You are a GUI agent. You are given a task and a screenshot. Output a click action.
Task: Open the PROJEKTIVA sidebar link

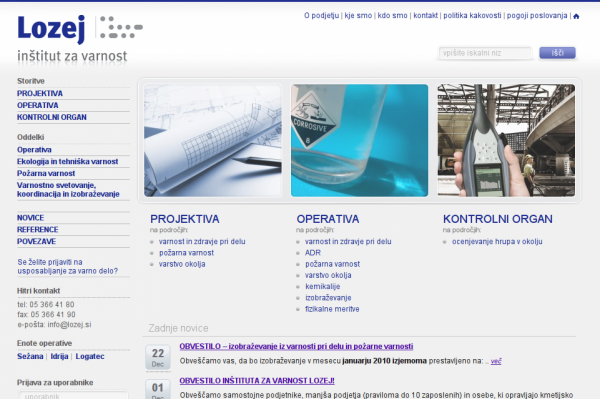pyautogui.click(x=40, y=93)
